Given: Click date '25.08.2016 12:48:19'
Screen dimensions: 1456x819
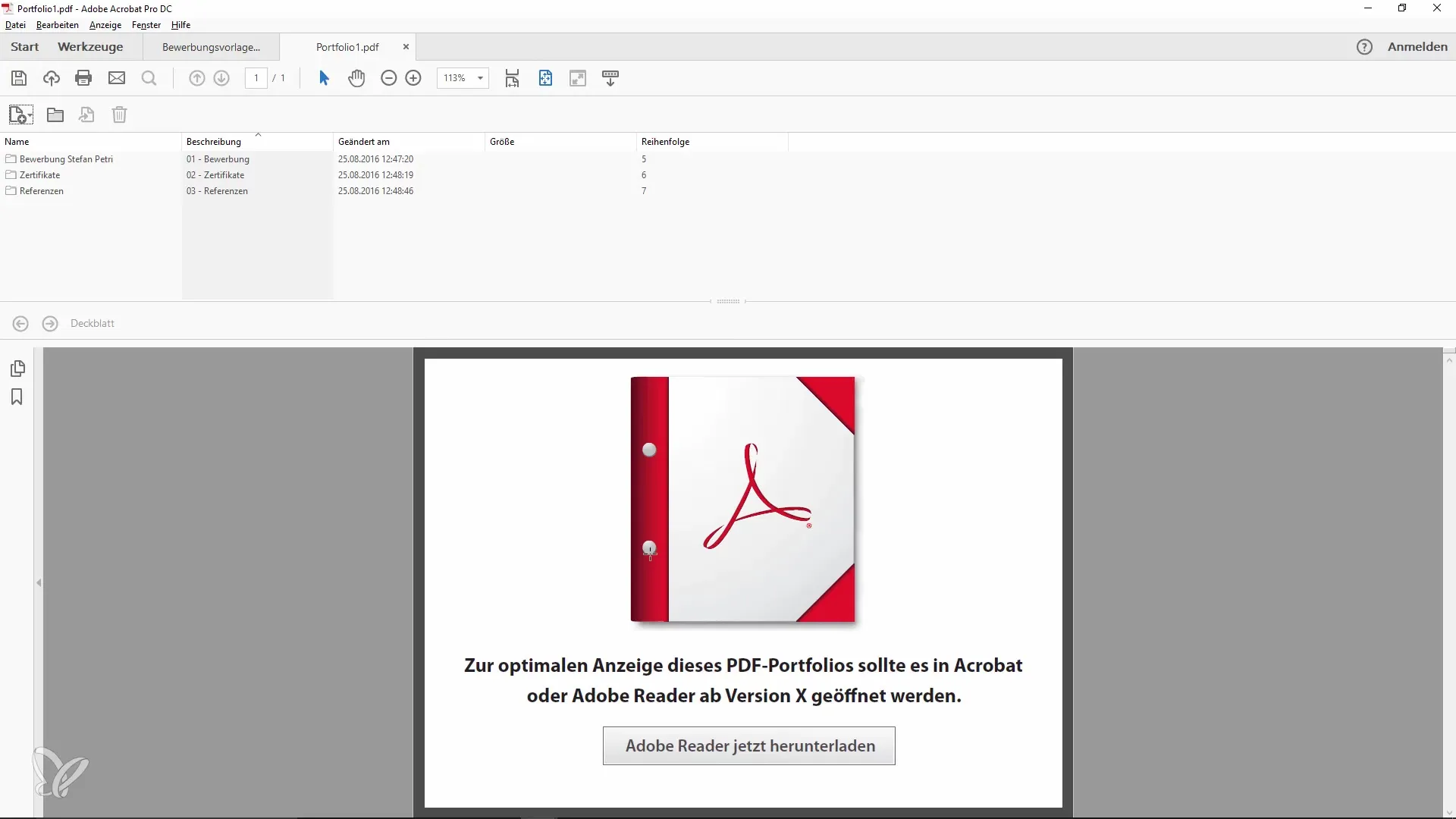Looking at the screenshot, I should coord(375,175).
